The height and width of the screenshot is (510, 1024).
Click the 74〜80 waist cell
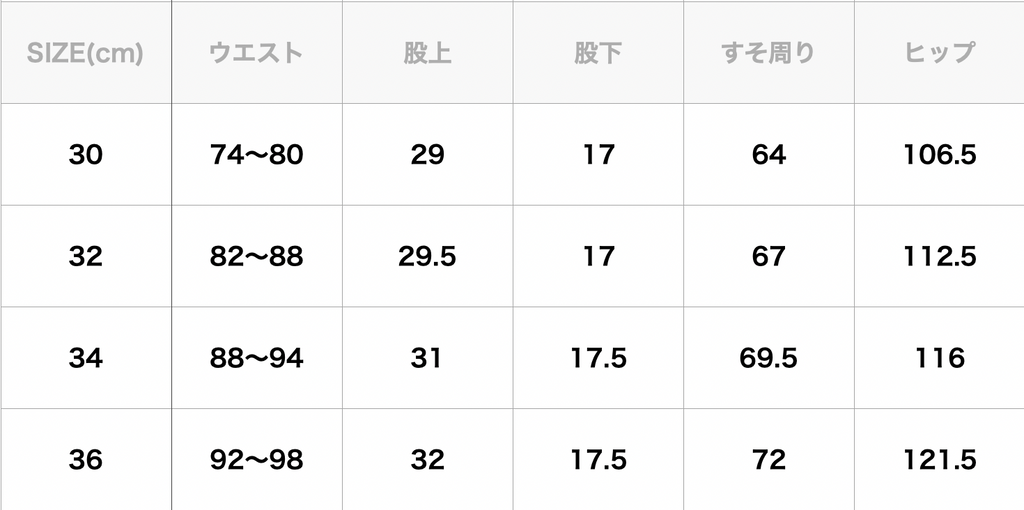pos(256,155)
